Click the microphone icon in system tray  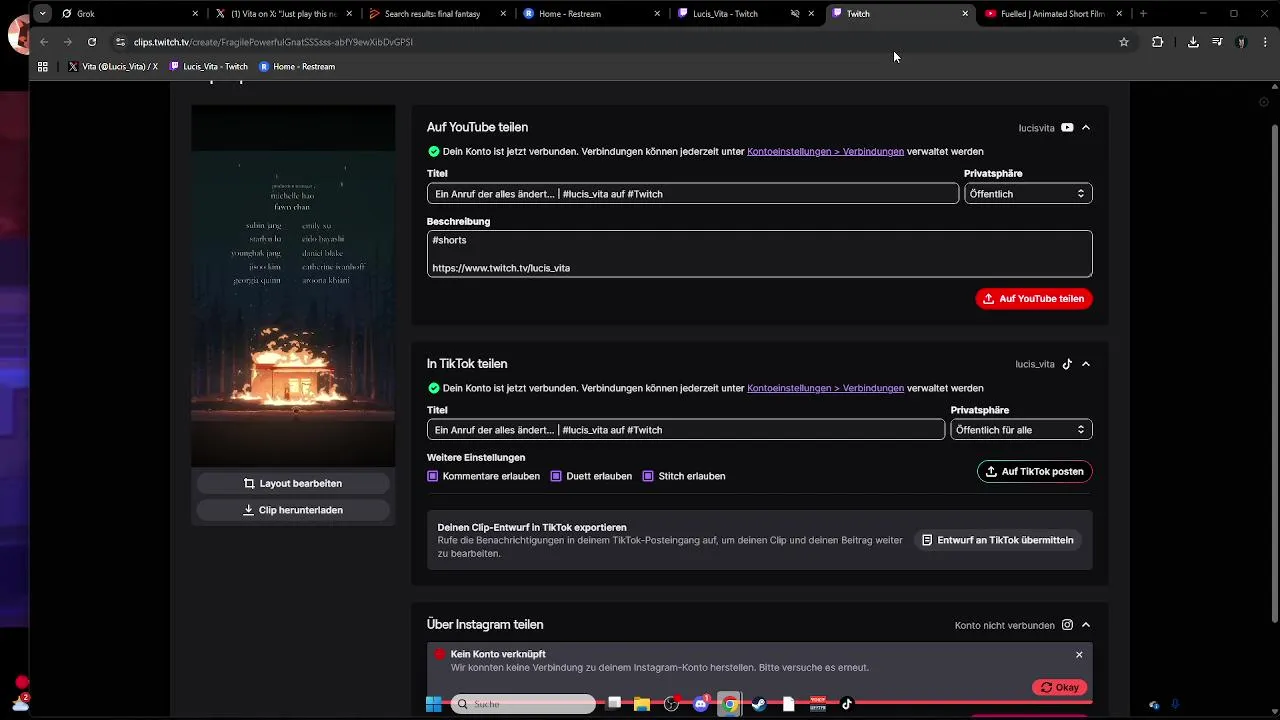(x=1176, y=704)
